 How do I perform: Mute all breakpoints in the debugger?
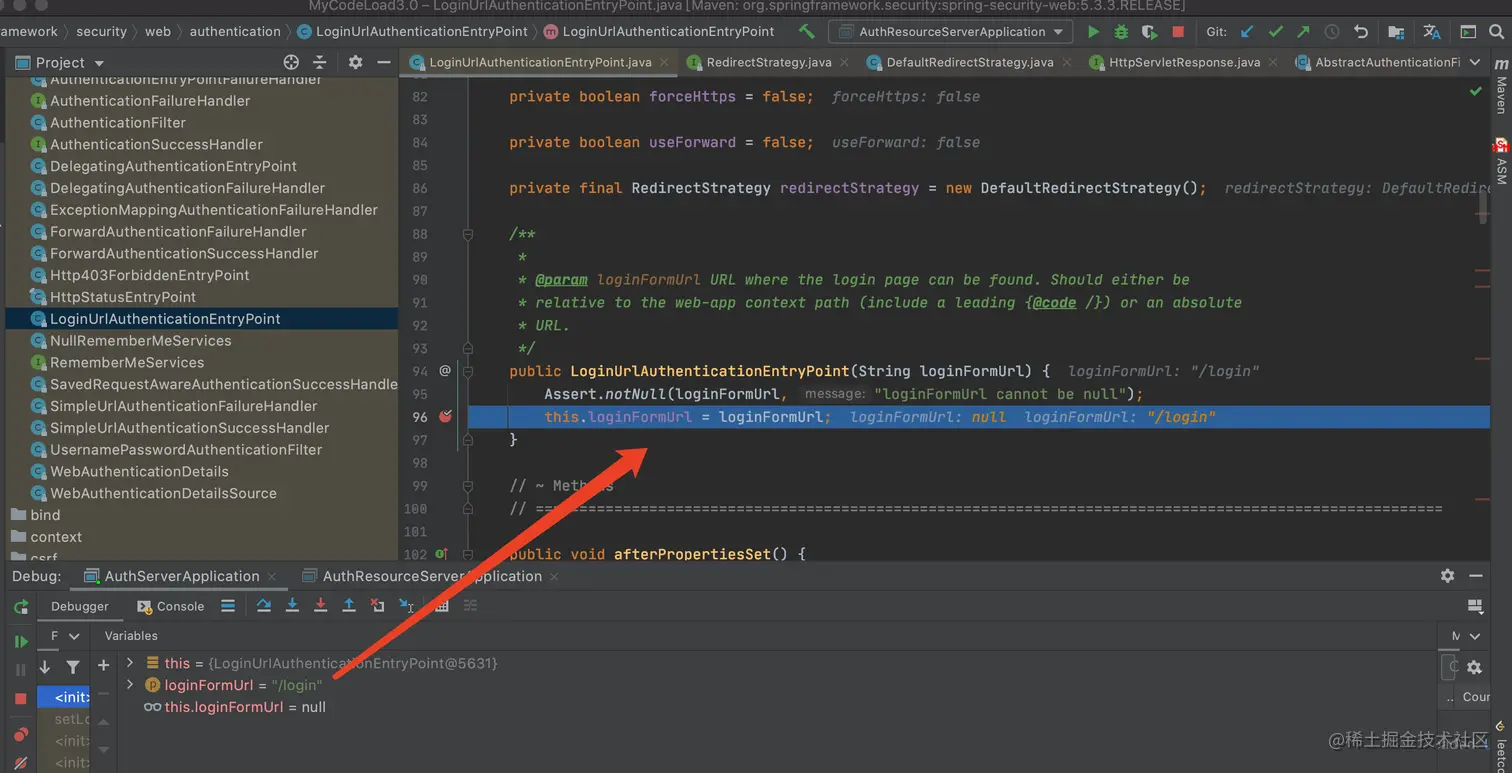tap(20, 762)
